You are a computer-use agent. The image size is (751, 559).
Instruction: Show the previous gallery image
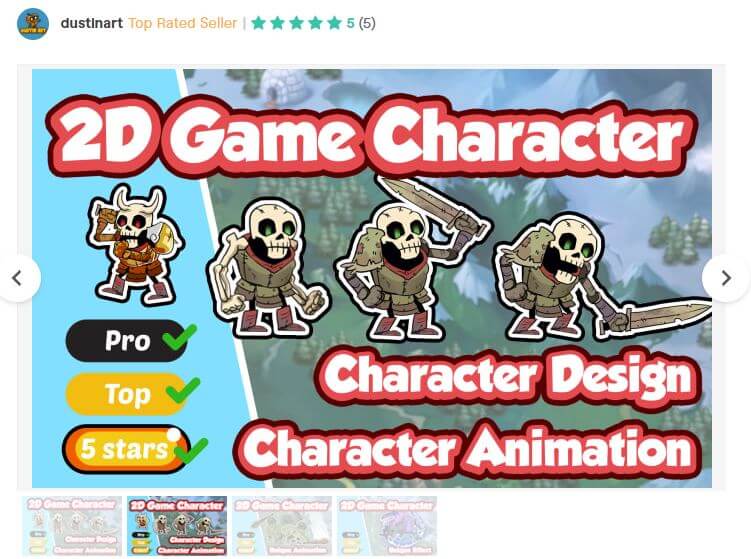tap(17, 278)
